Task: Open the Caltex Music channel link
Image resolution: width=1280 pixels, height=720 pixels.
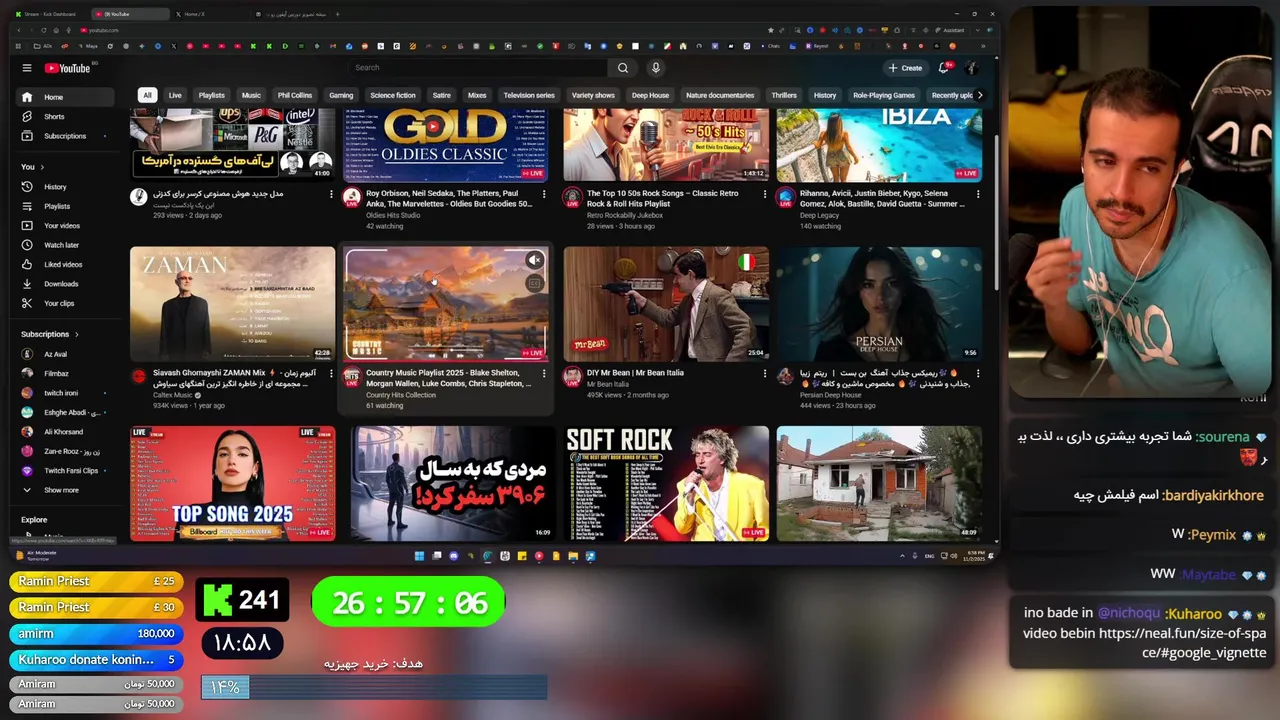Action: (x=176, y=395)
